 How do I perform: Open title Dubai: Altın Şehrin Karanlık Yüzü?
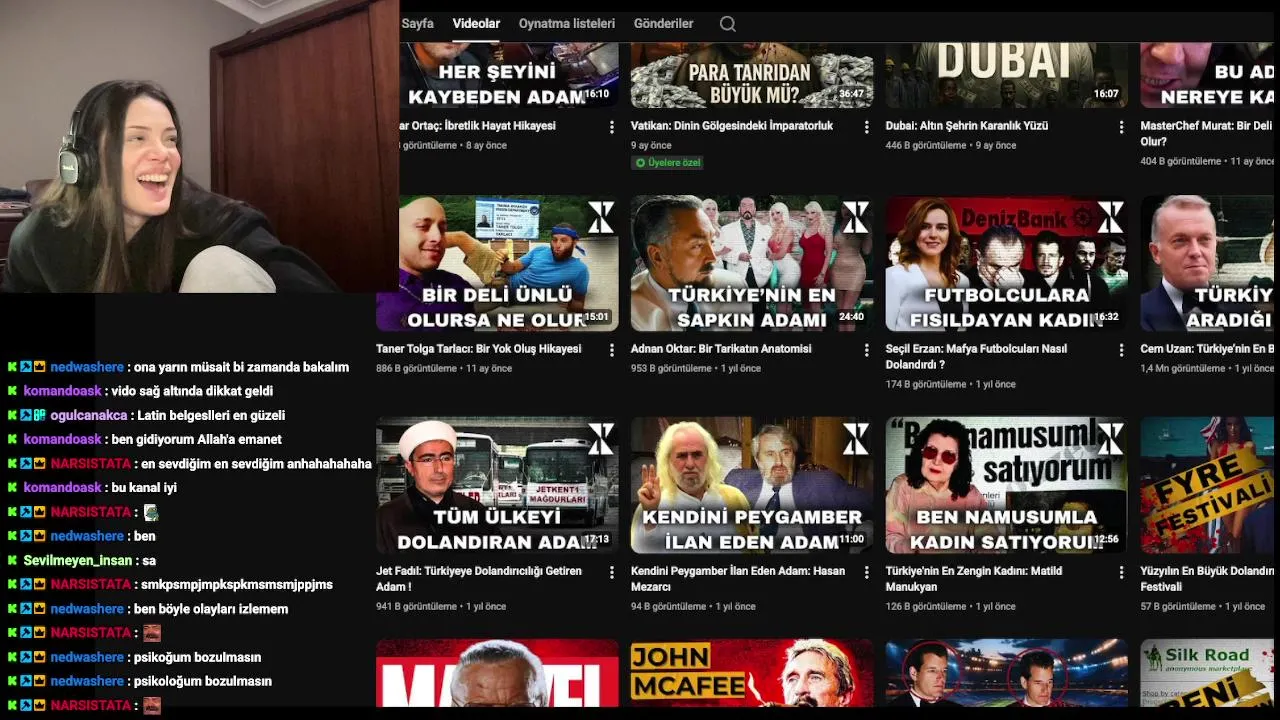(x=967, y=126)
